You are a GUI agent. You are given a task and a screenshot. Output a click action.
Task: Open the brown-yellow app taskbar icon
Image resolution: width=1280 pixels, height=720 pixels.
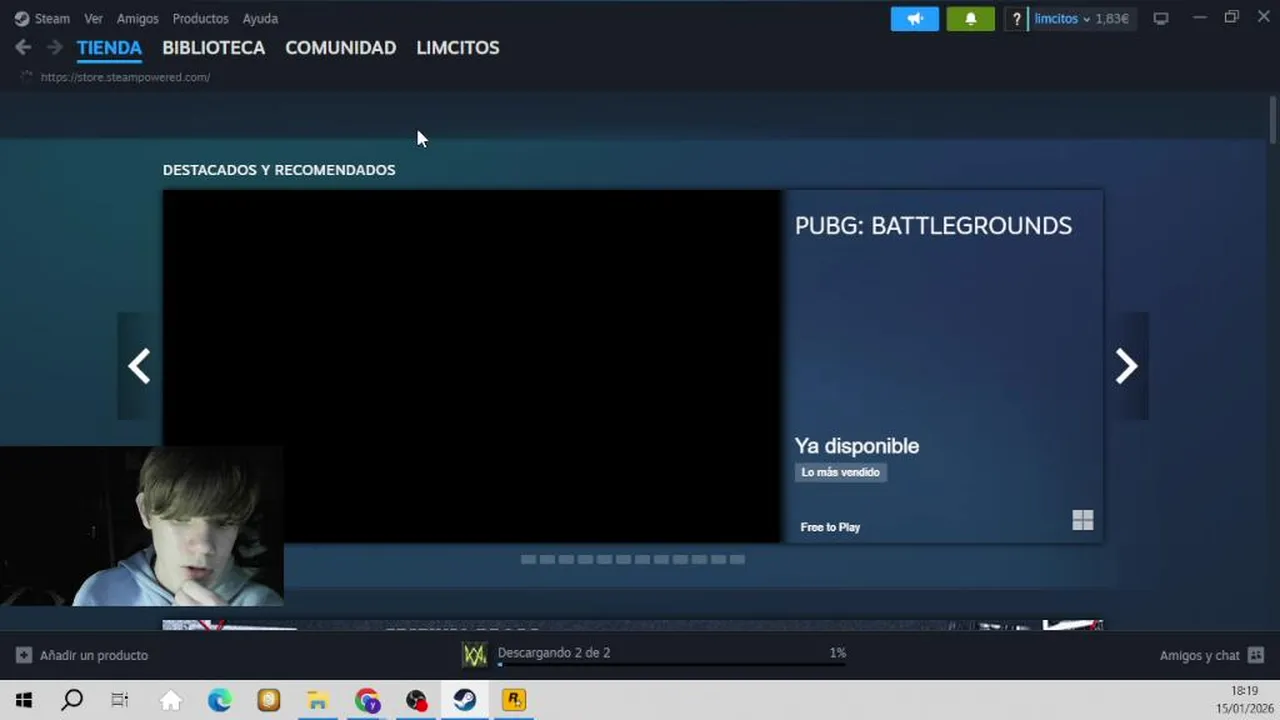pyautogui.click(x=269, y=700)
